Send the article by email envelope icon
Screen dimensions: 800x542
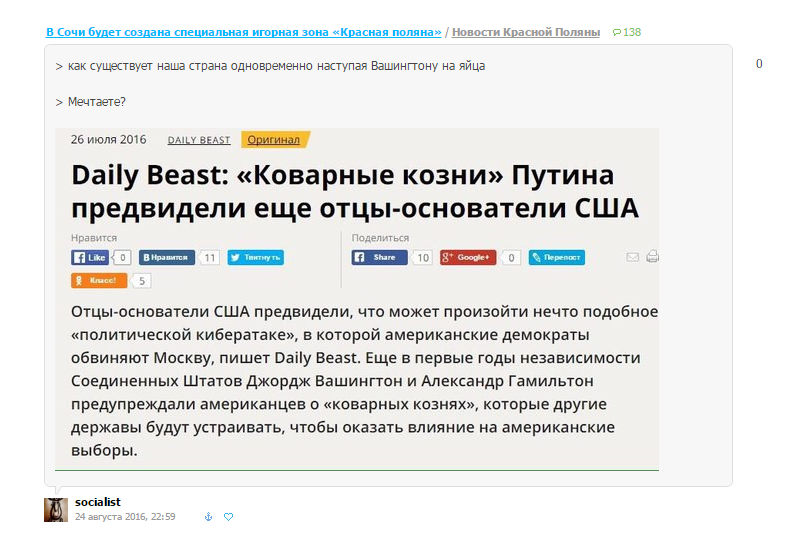[x=632, y=257]
